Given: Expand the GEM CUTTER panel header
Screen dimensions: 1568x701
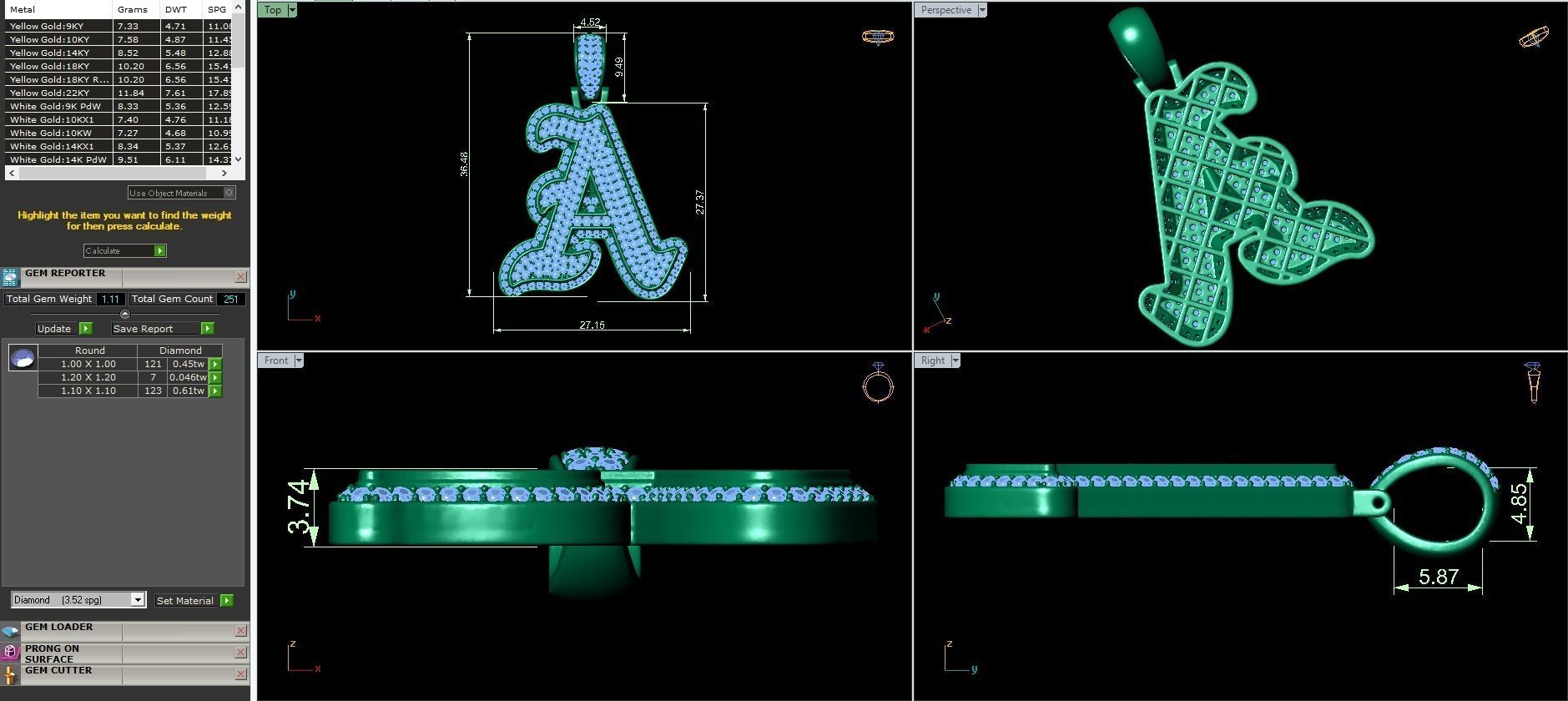Looking at the screenshot, I should [x=125, y=674].
